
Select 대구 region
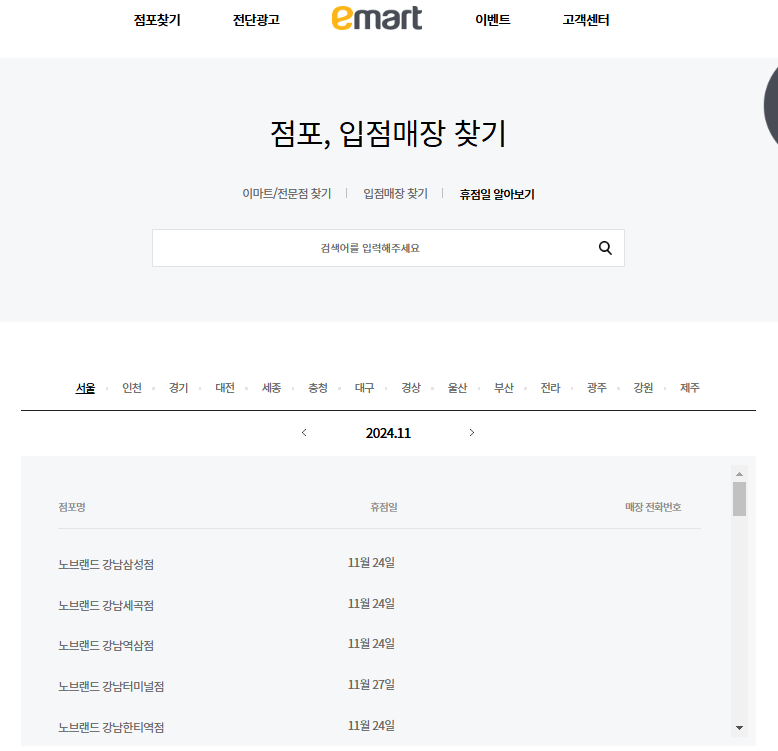coord(364,388)
